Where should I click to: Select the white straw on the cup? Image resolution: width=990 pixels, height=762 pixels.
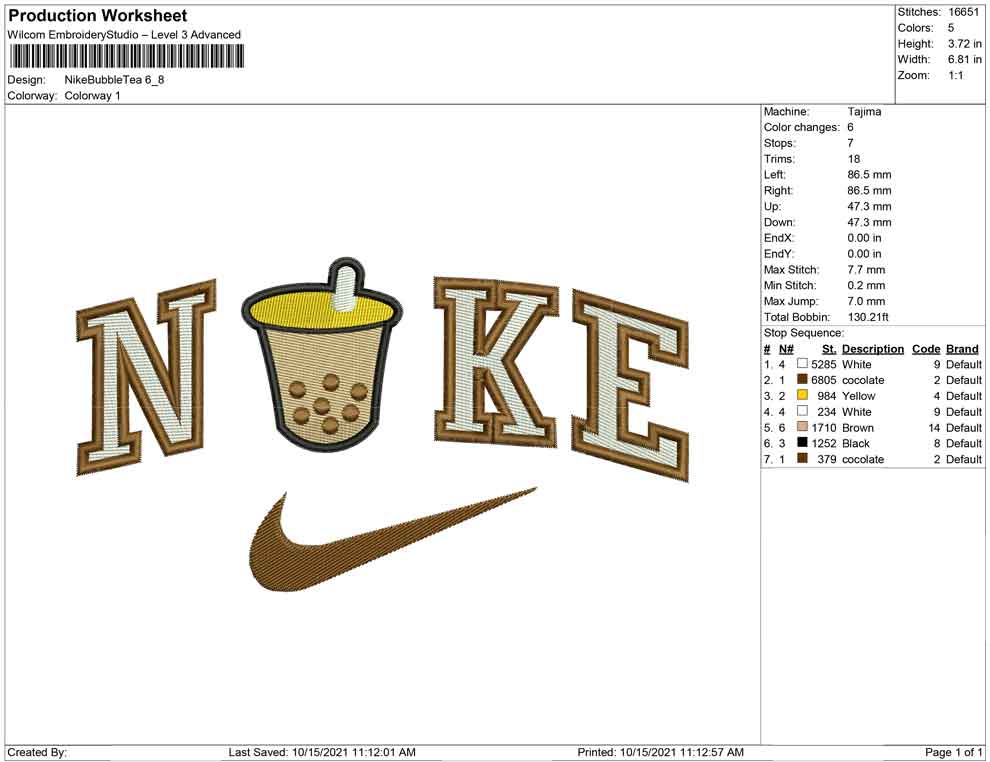[343, 286]
